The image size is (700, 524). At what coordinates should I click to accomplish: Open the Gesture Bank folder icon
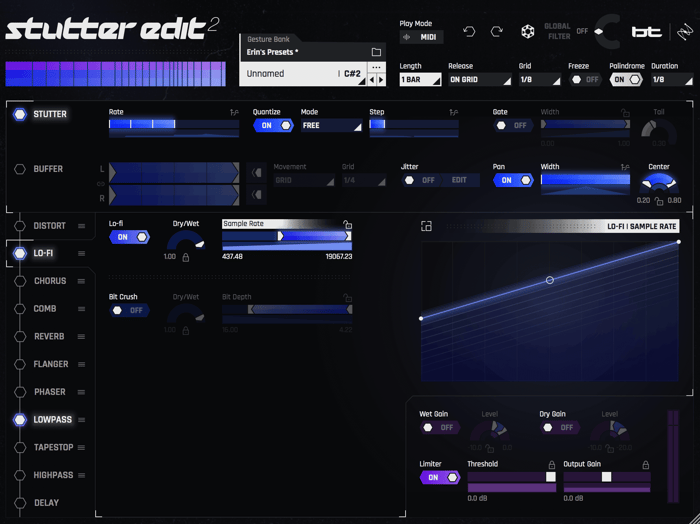[376, 52]
